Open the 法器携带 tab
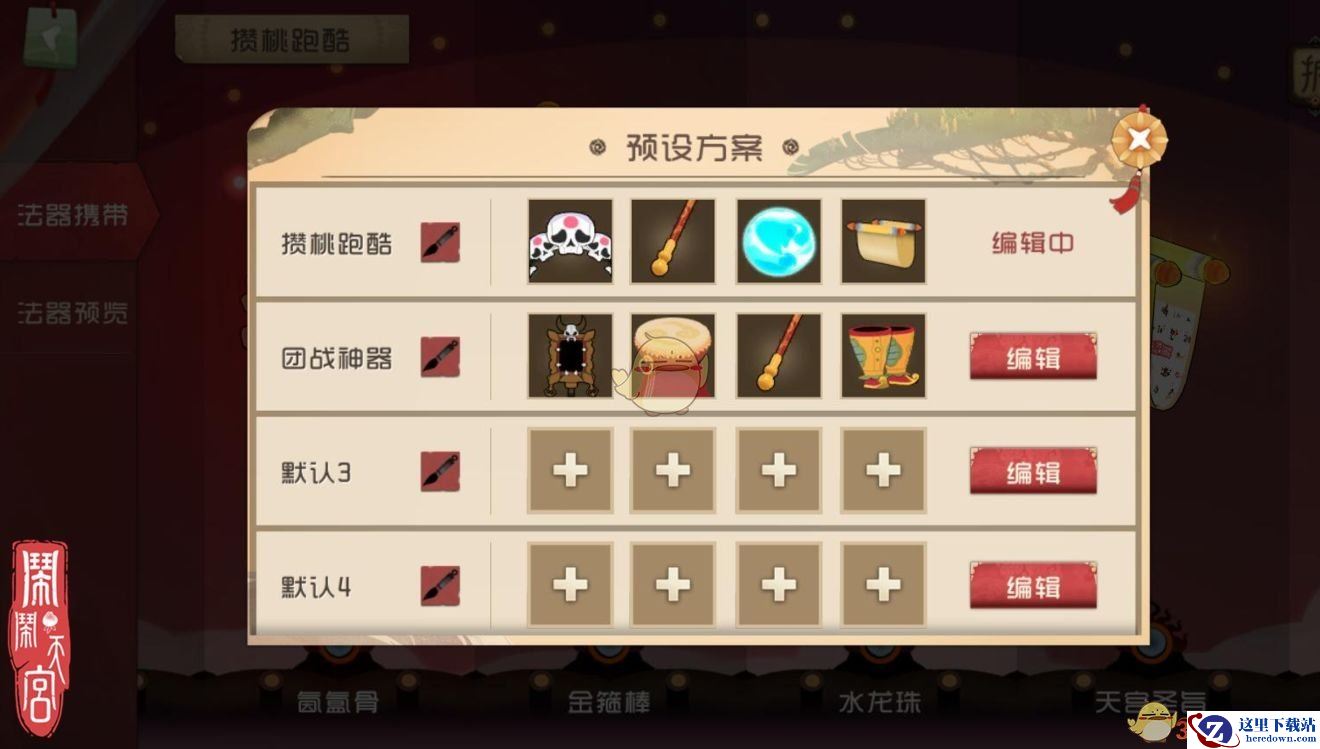 pos(72,215)
